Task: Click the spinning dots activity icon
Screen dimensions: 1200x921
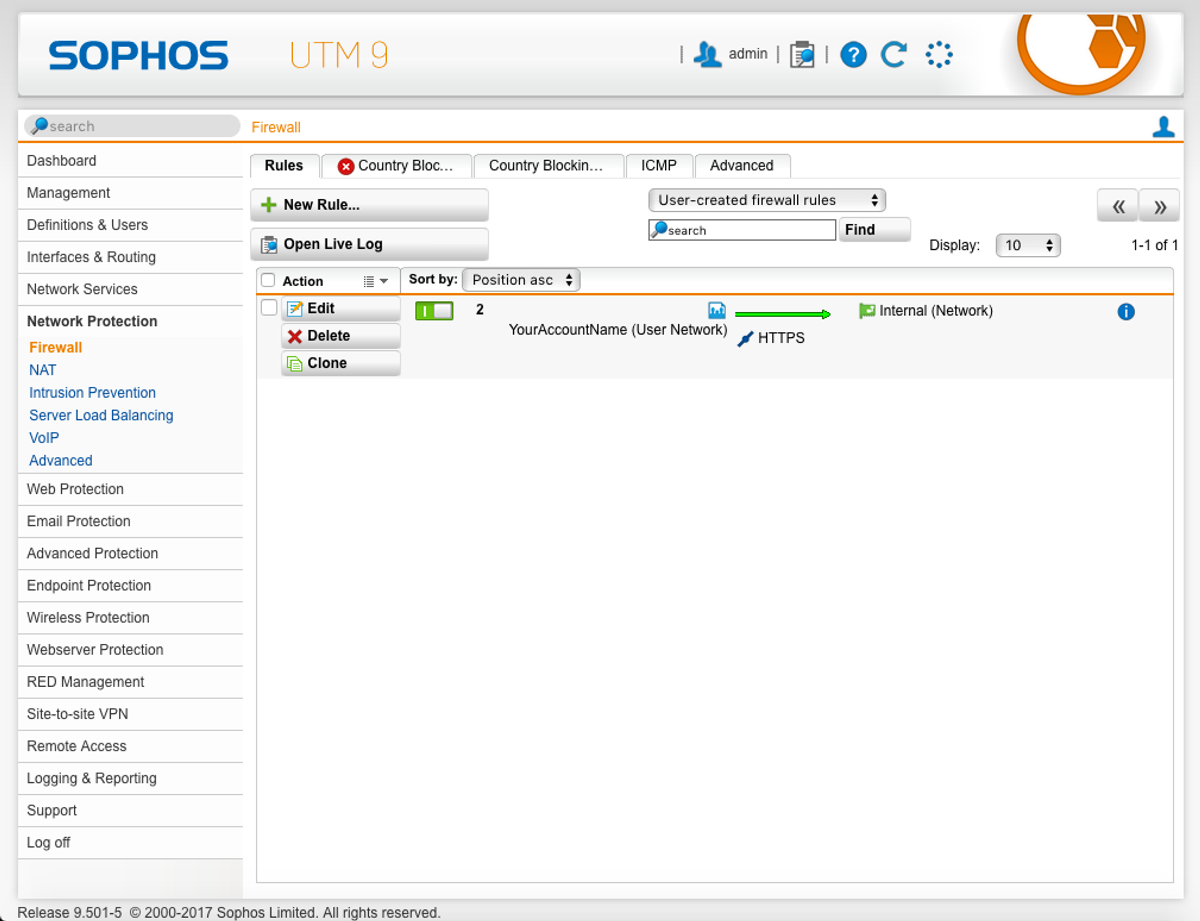Action: (939, 54)
